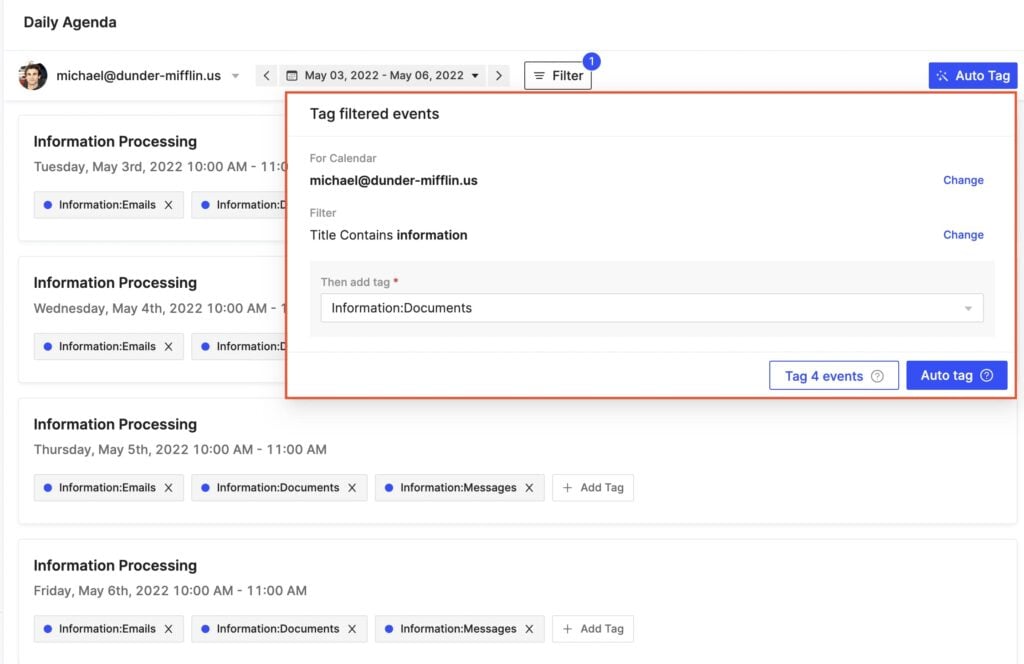1024x664 pixels.
Task: Click Title Contains information filter text
Action: click(x=389, y=235)
